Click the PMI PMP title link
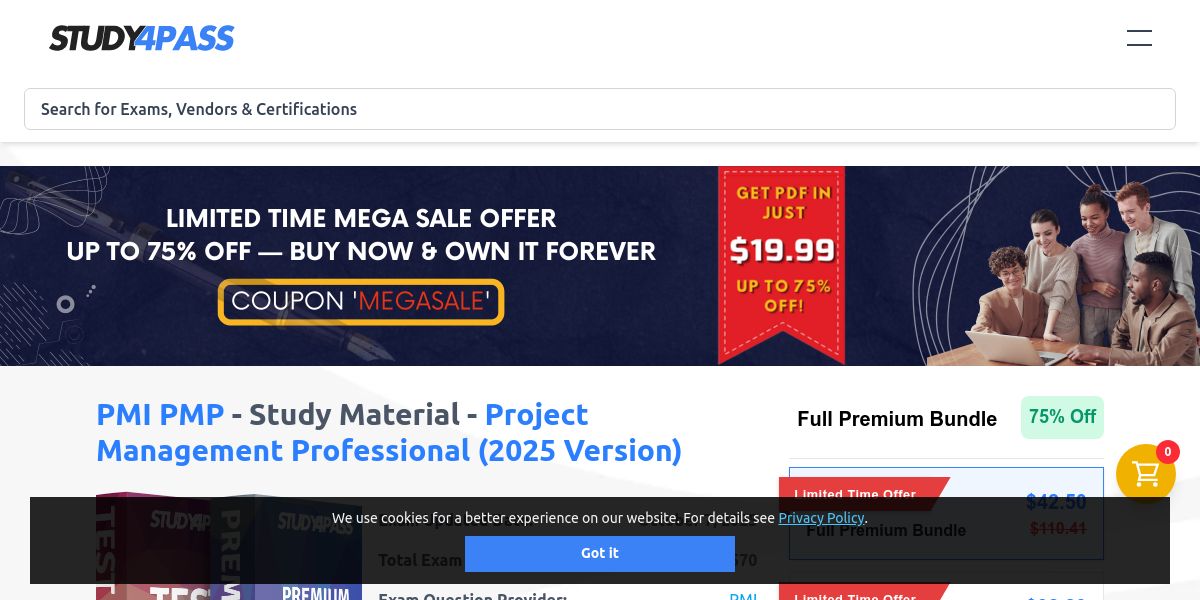This screenshot has width=1200, height=600. (160, 414)
